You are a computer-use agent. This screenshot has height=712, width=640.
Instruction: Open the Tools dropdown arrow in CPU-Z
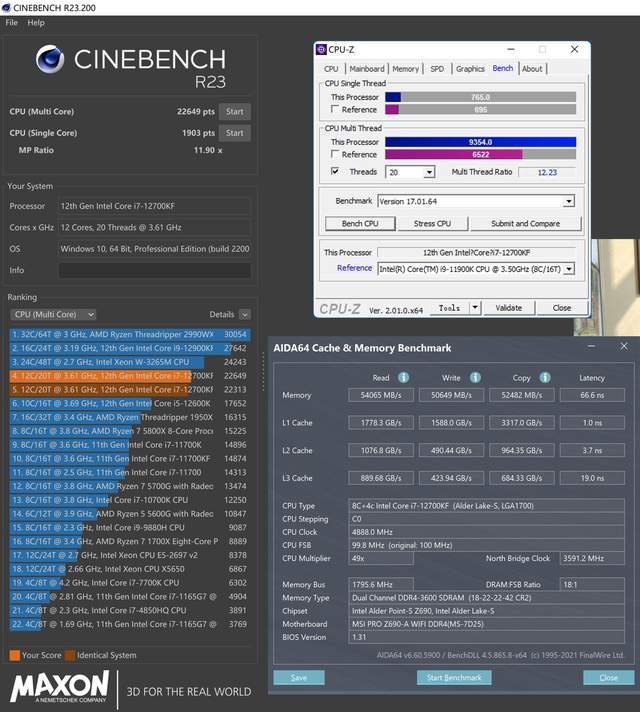pos(475,308)
